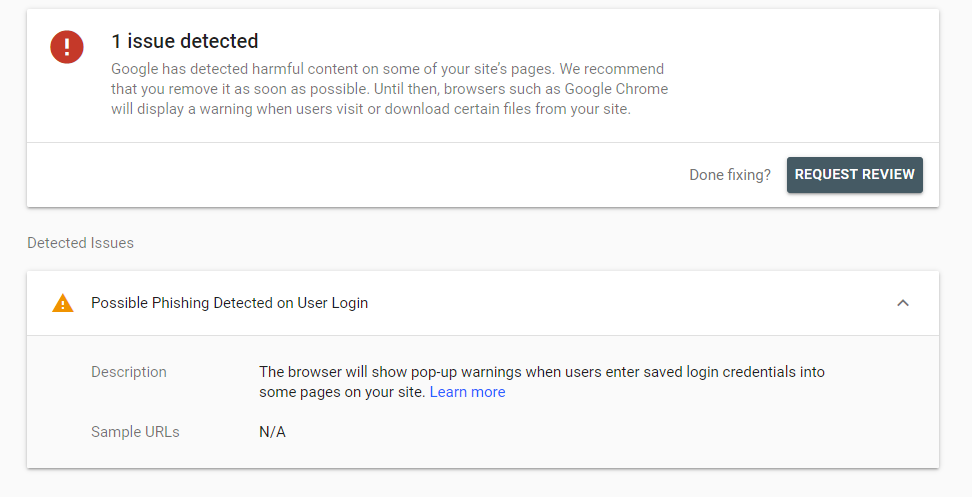Click the "some pages on your site." text

tap(342, 392)
